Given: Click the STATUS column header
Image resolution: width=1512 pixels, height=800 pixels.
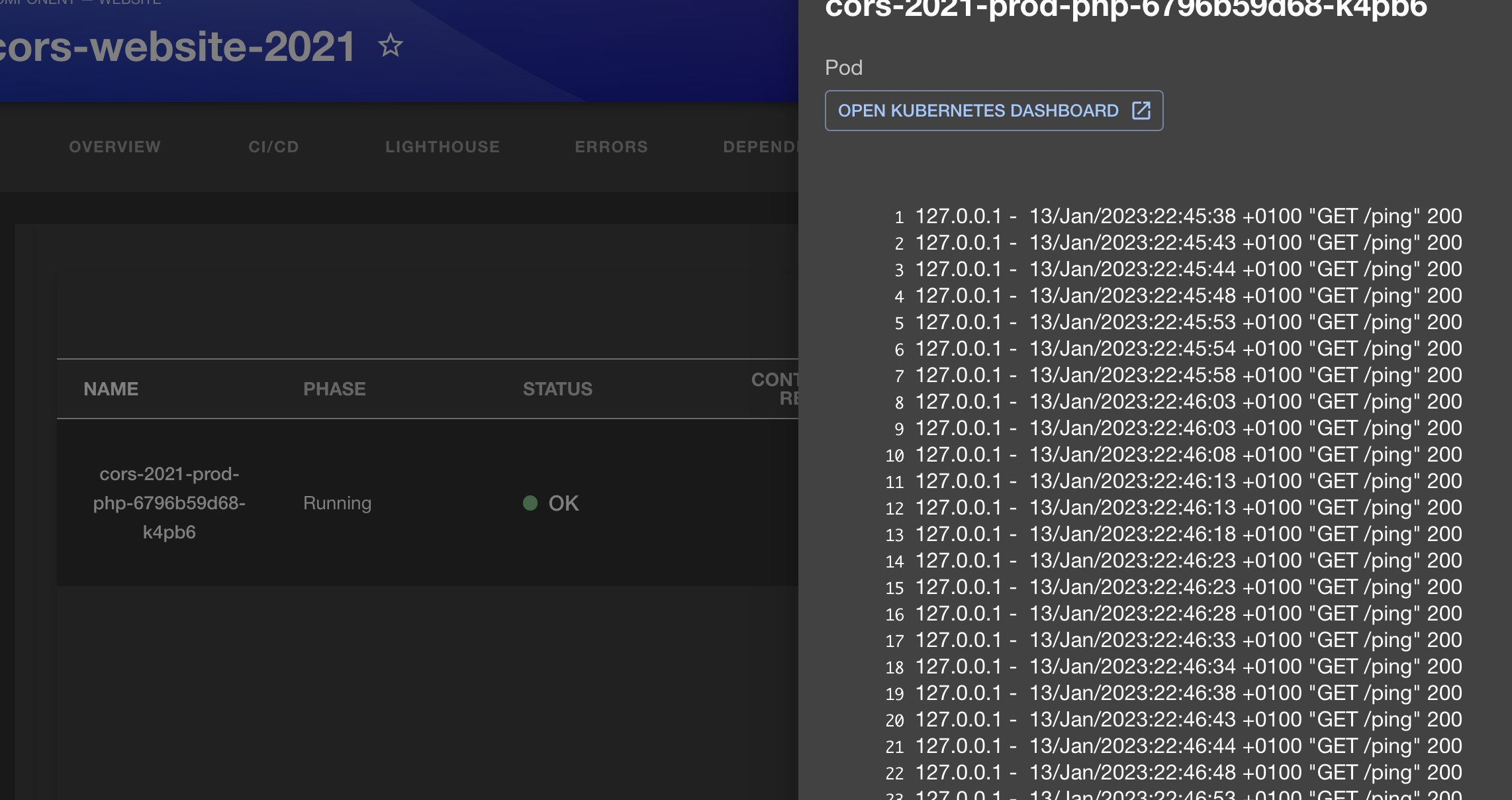Looking at the screenshot, I should pyautogui.click(x=557, y=389).
